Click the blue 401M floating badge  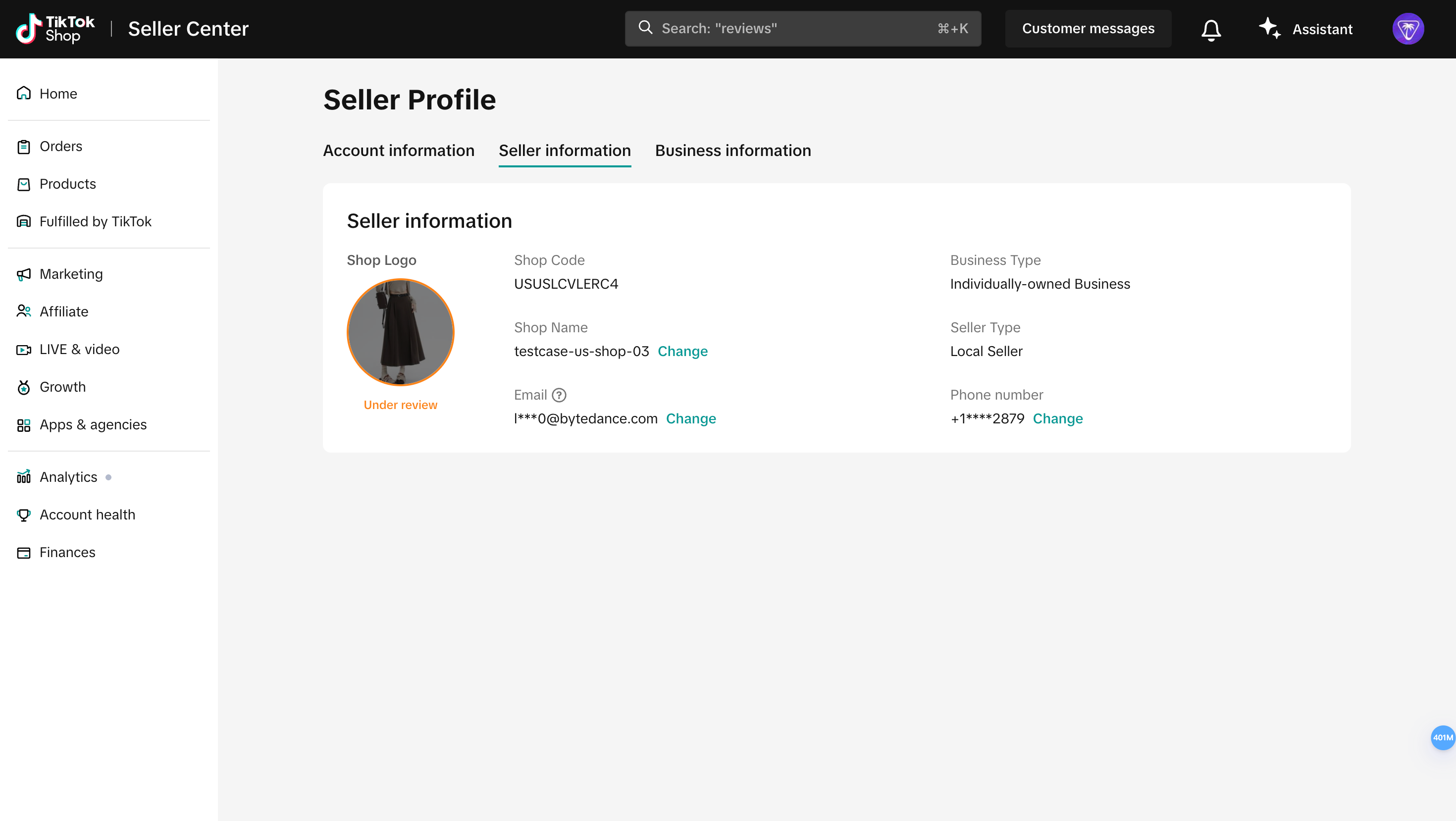point(1442,737)
